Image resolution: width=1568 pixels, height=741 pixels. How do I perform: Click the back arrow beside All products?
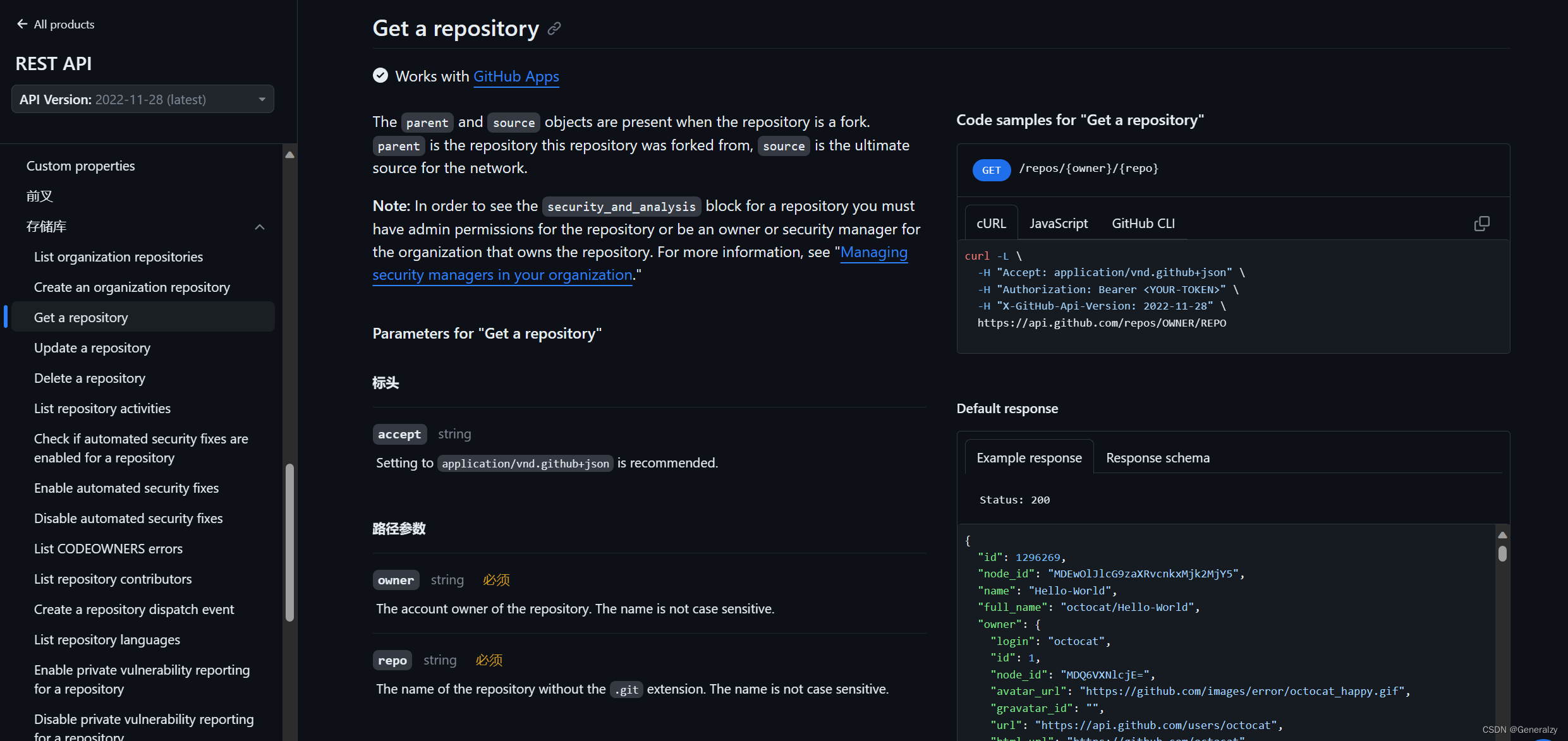pos(22,24)
